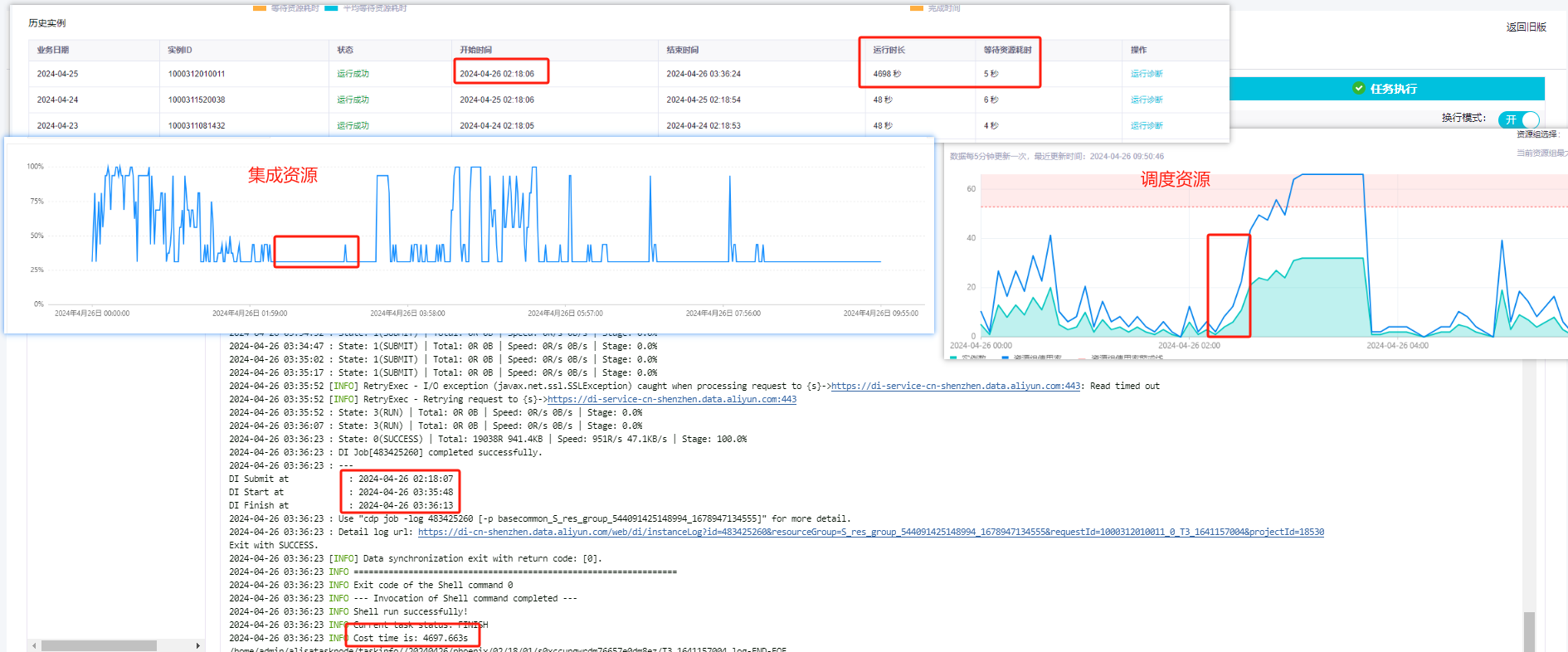Select business date cell 2024-04-23

[57, 125]
